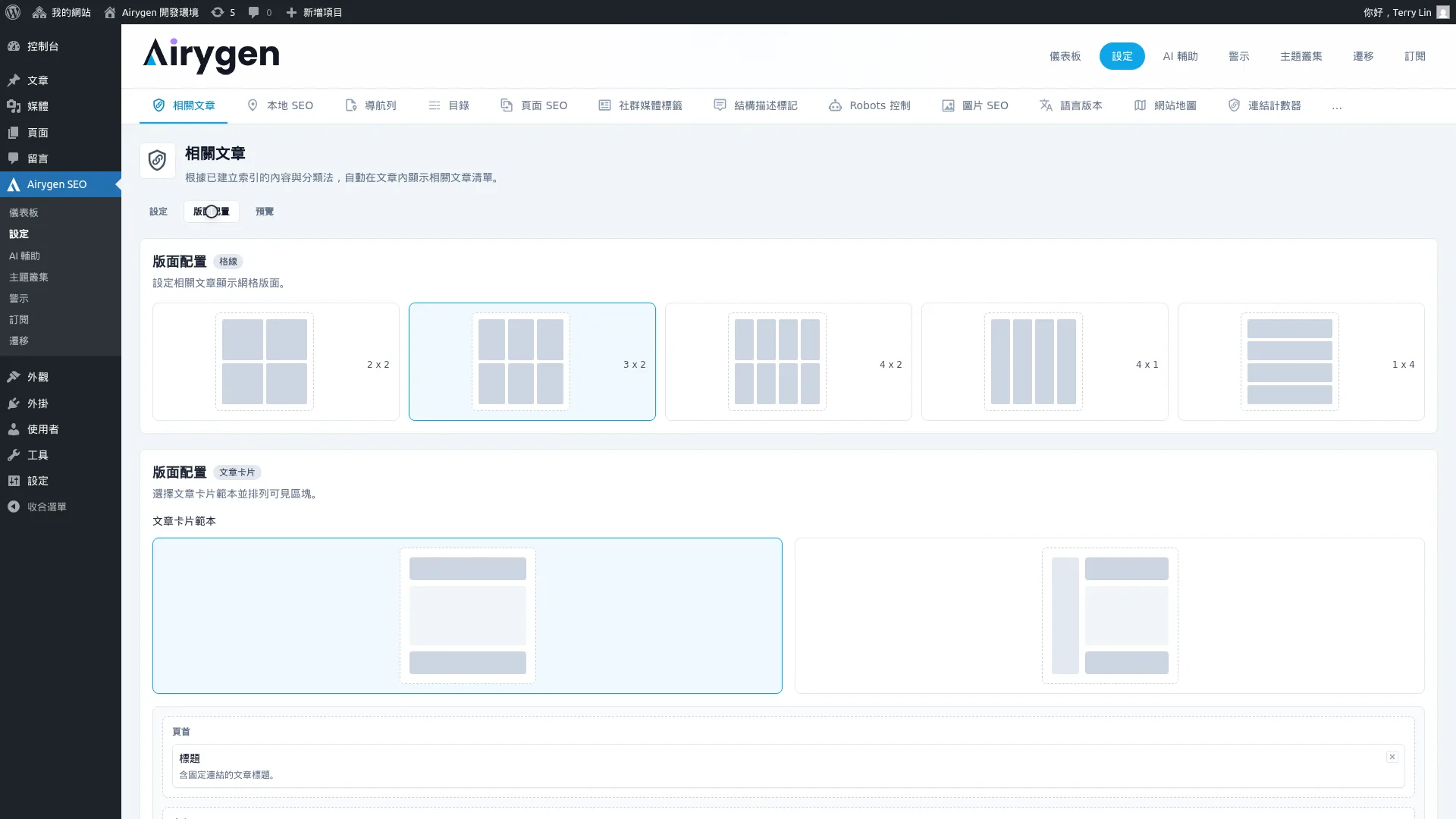This screenshot has width=1456, height=819.
Task: Select the vertical stacked article card template
Action: click(467, 616)
